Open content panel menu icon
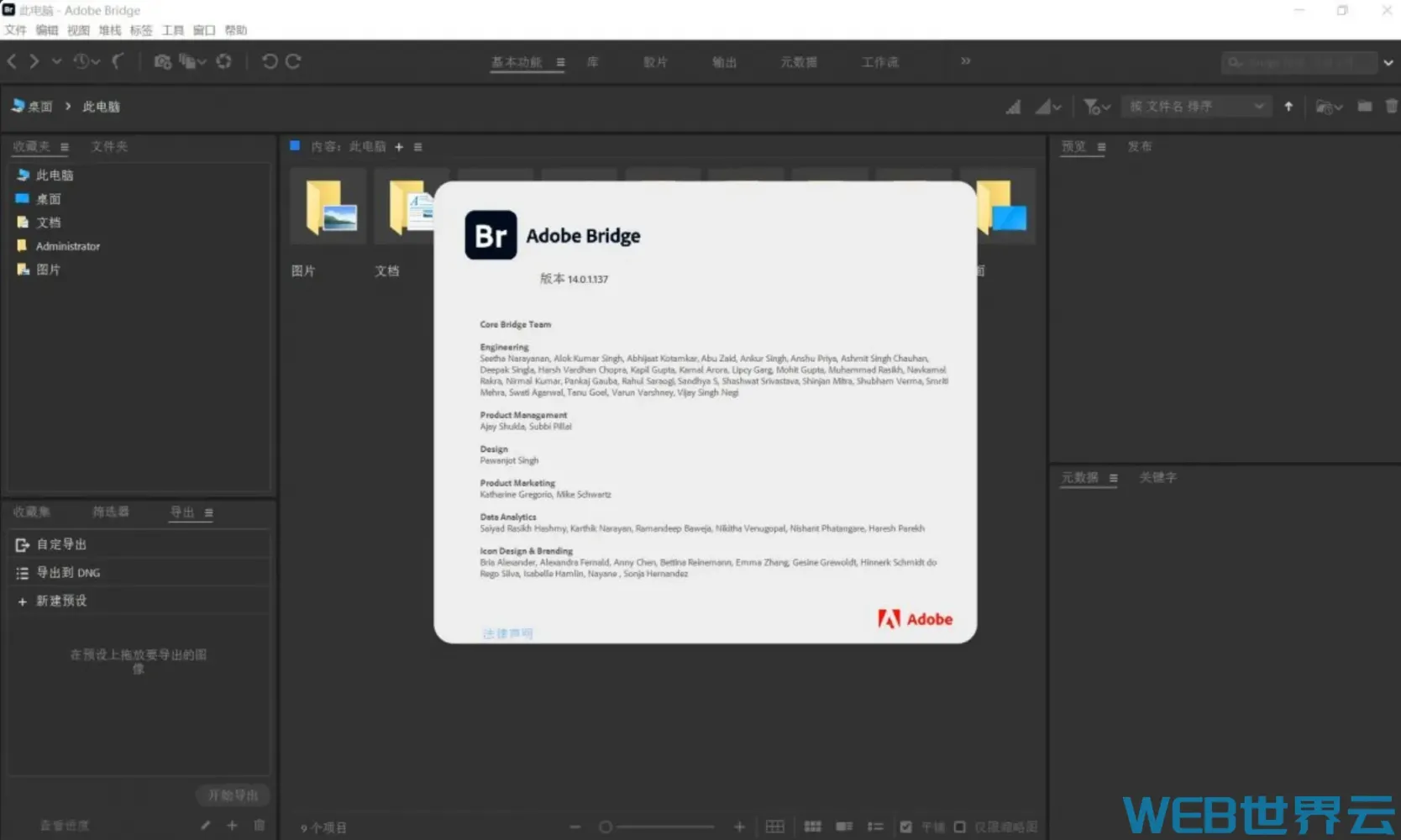Screen dimensions: 1401x840 [x=418, y=147]
